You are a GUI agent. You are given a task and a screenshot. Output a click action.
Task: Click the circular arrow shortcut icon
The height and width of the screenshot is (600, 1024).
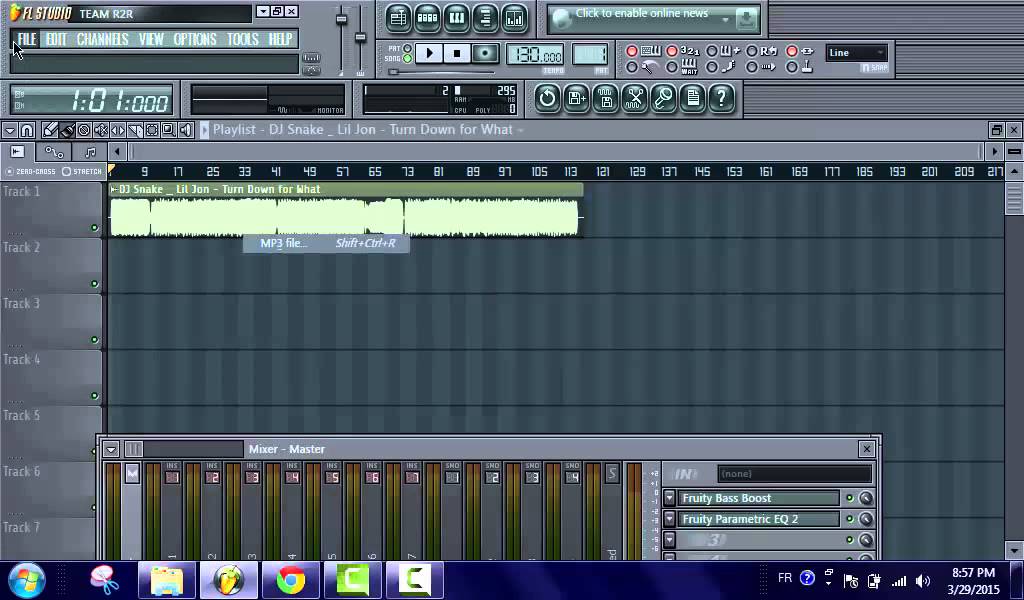547,99
